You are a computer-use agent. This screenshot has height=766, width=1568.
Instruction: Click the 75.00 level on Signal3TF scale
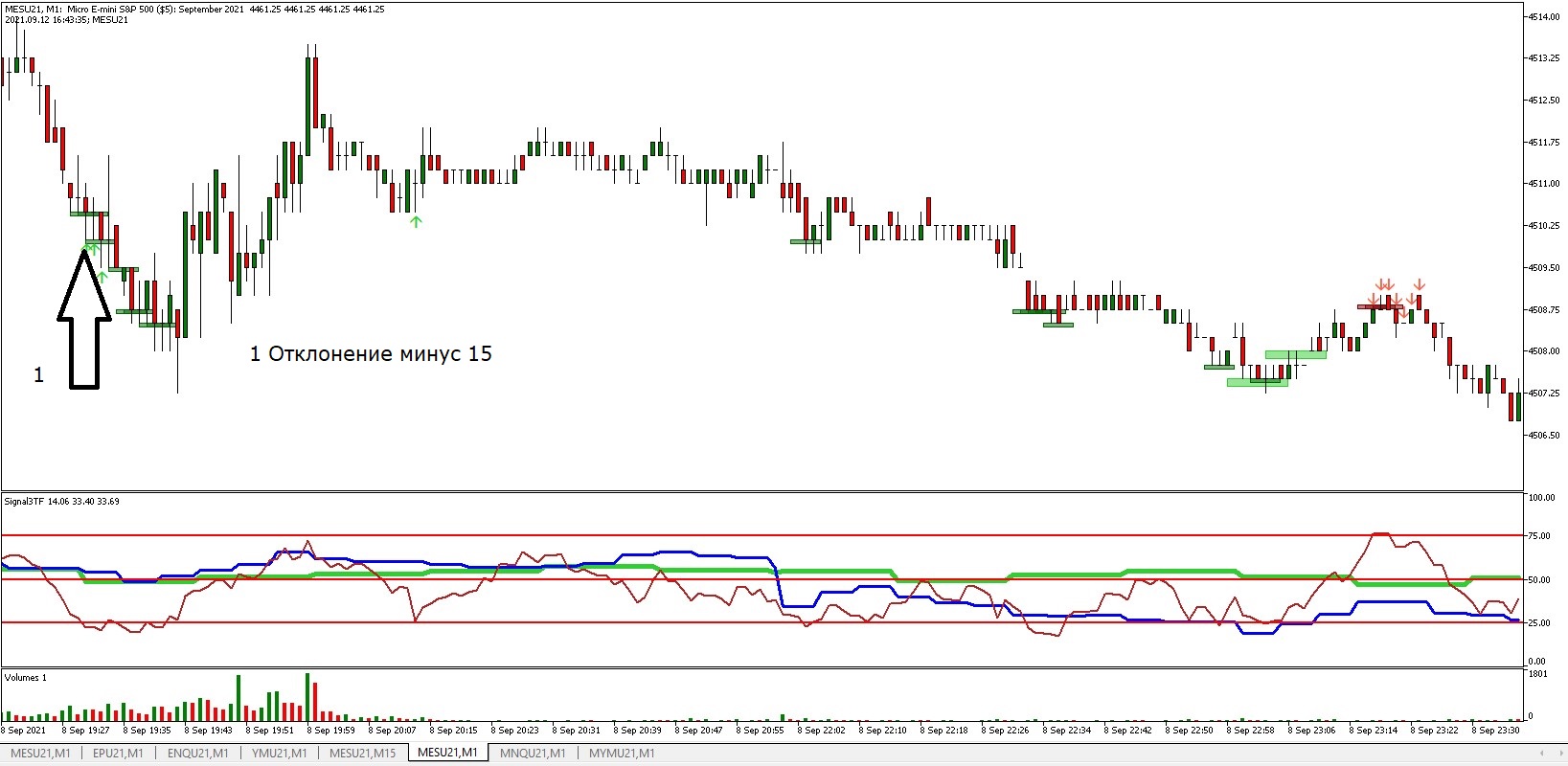[1539, 536]
